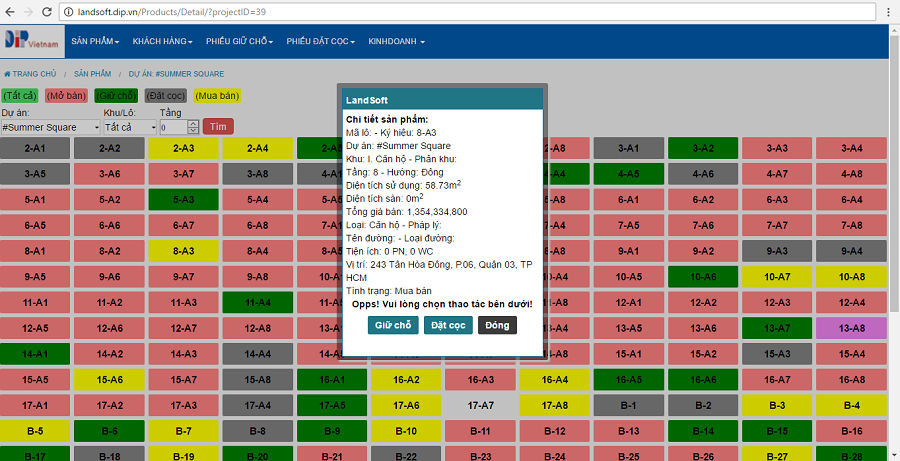The width and height of the screenshot is (900, 461).
Task: Open the Chrome three-dot menu
Action: click(887, 11)
